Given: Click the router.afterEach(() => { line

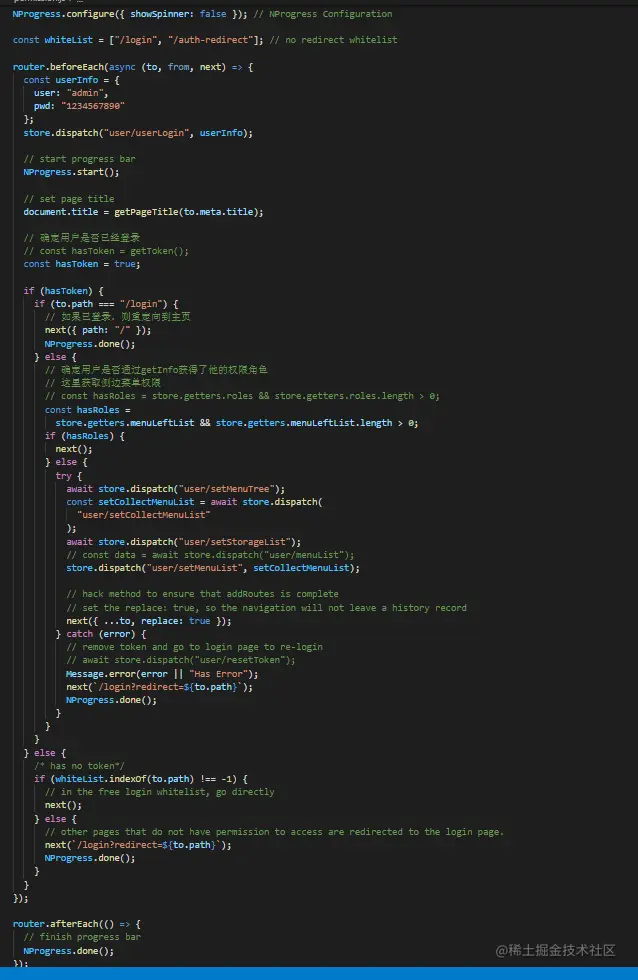Looking at the screenshot, I should [77, 924].
